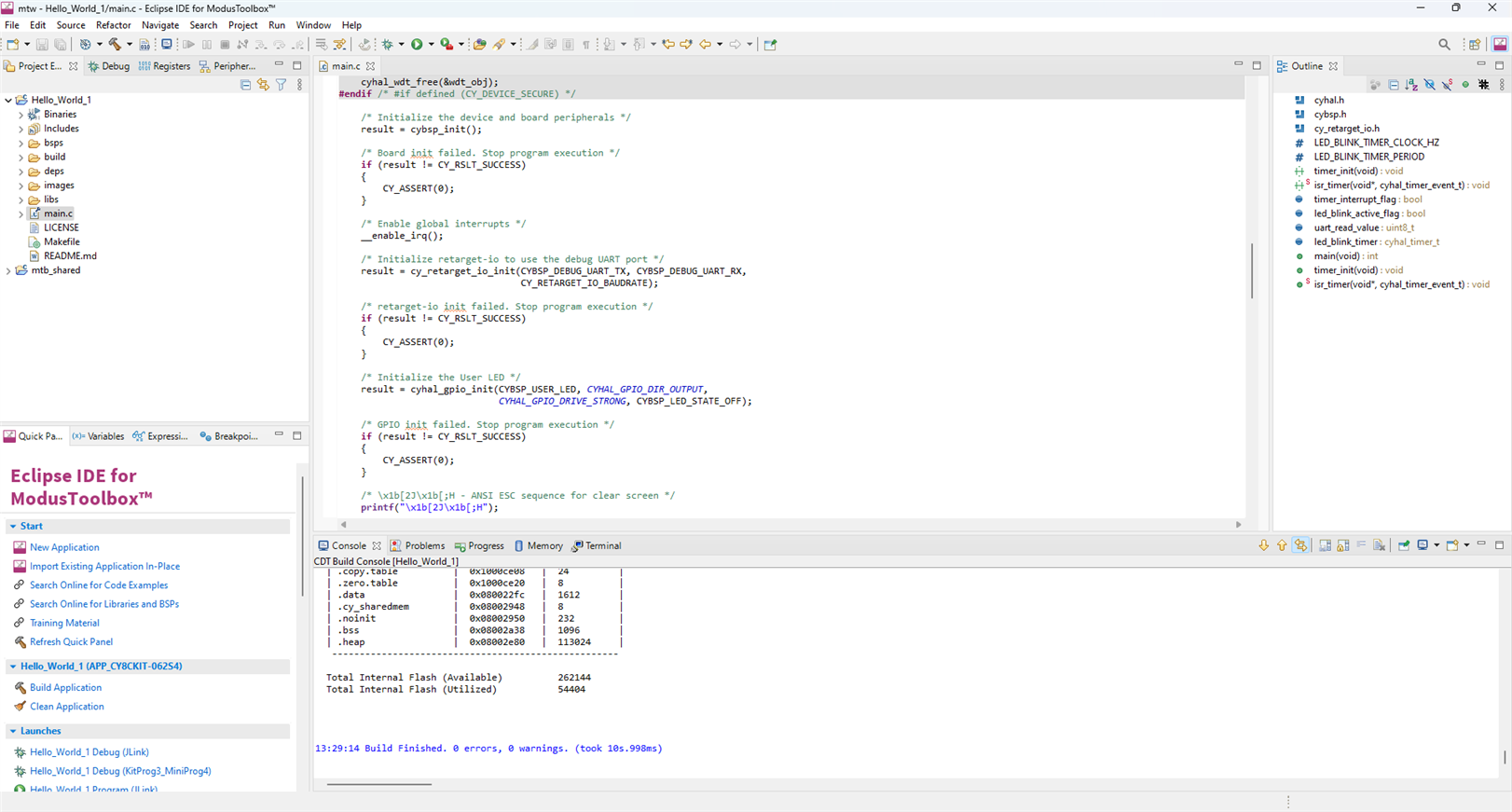Open the dropdown arrow next to New

(27, 44)
